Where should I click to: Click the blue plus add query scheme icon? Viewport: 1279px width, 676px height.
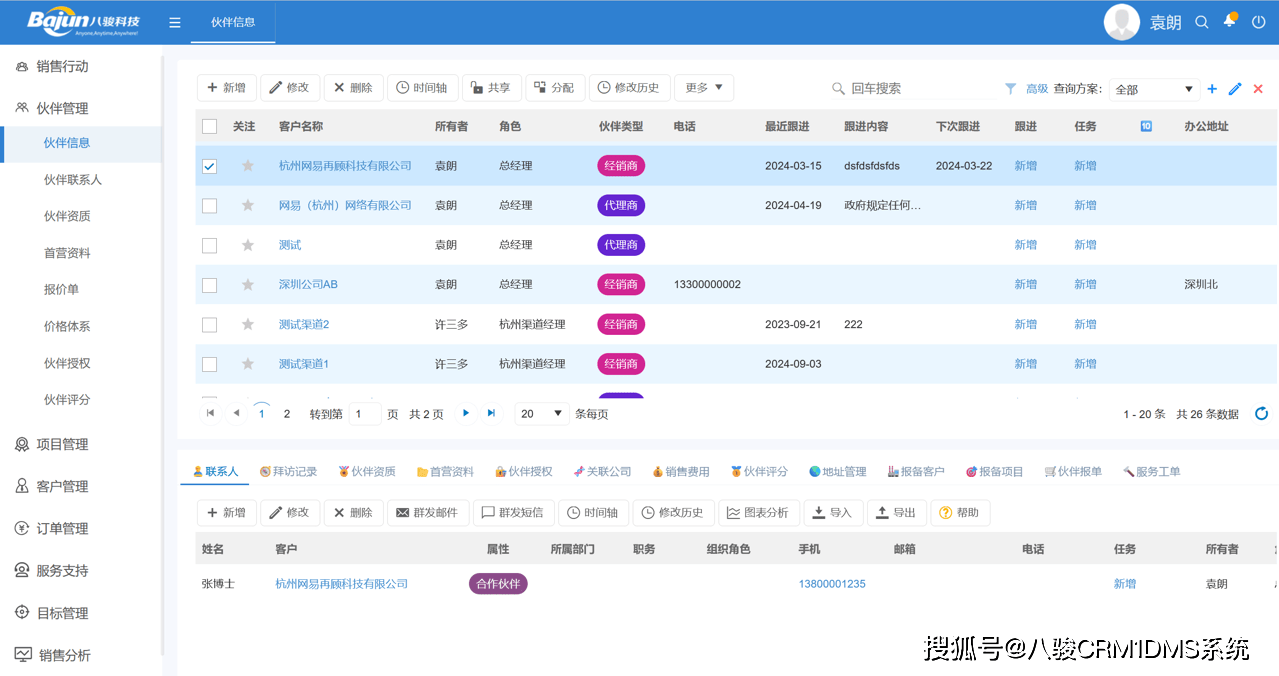(x=1212, y=89)
